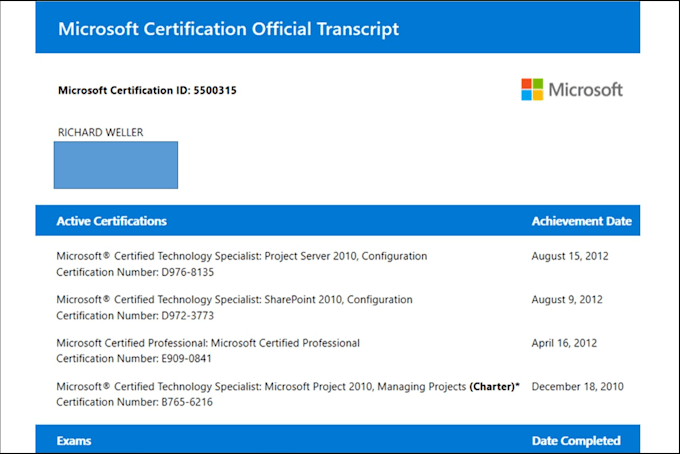Viewport: 680px width, 454px height.
Task: Click the date August 9, 2012
Action: 567,300
